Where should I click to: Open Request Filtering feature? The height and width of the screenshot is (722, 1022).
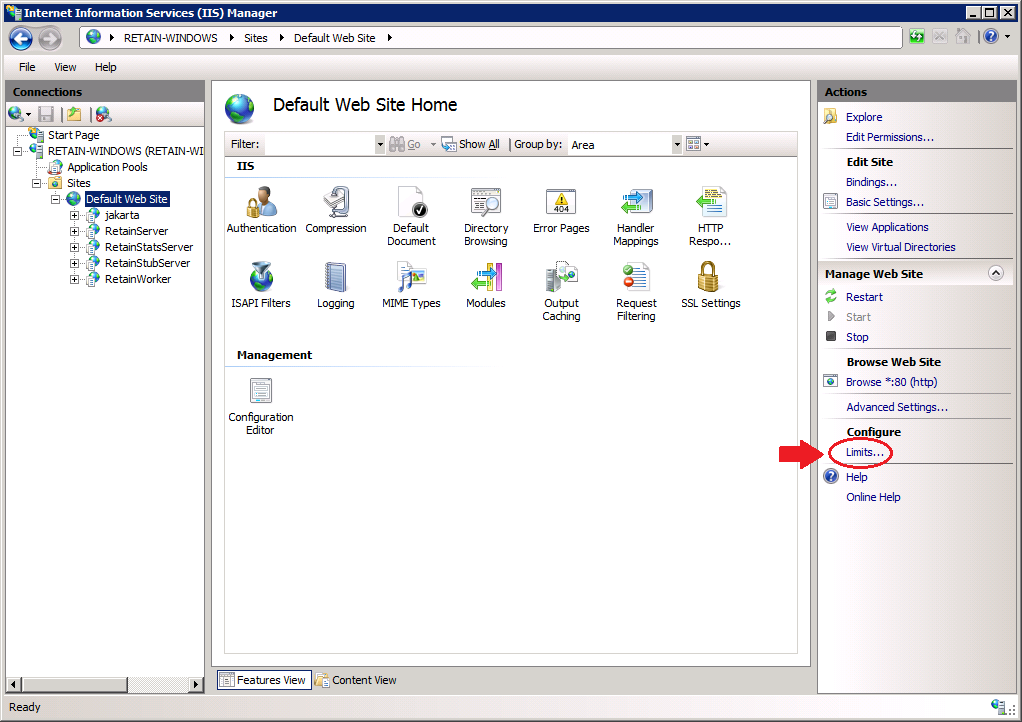point(636,291)
